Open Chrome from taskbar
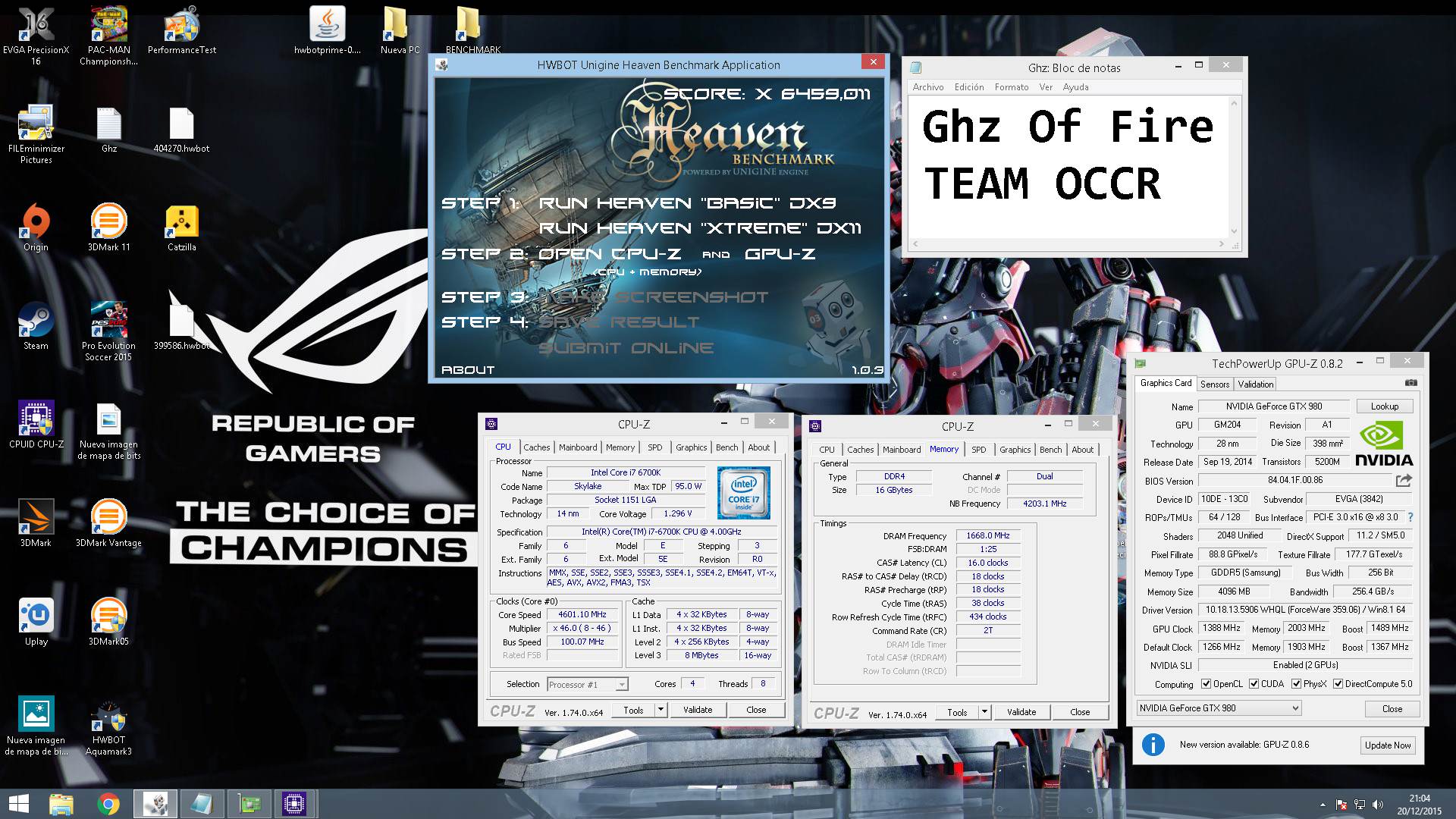 [x=108, y=804]
